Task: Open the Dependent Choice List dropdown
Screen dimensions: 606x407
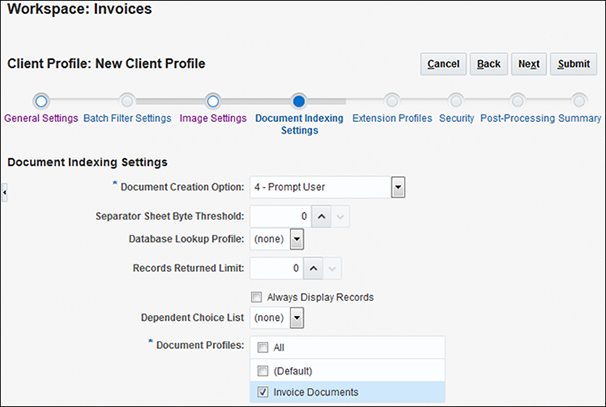Action: 296,318
